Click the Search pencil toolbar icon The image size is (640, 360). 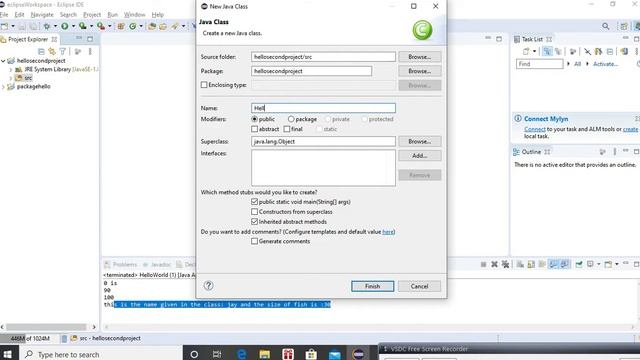175,26
